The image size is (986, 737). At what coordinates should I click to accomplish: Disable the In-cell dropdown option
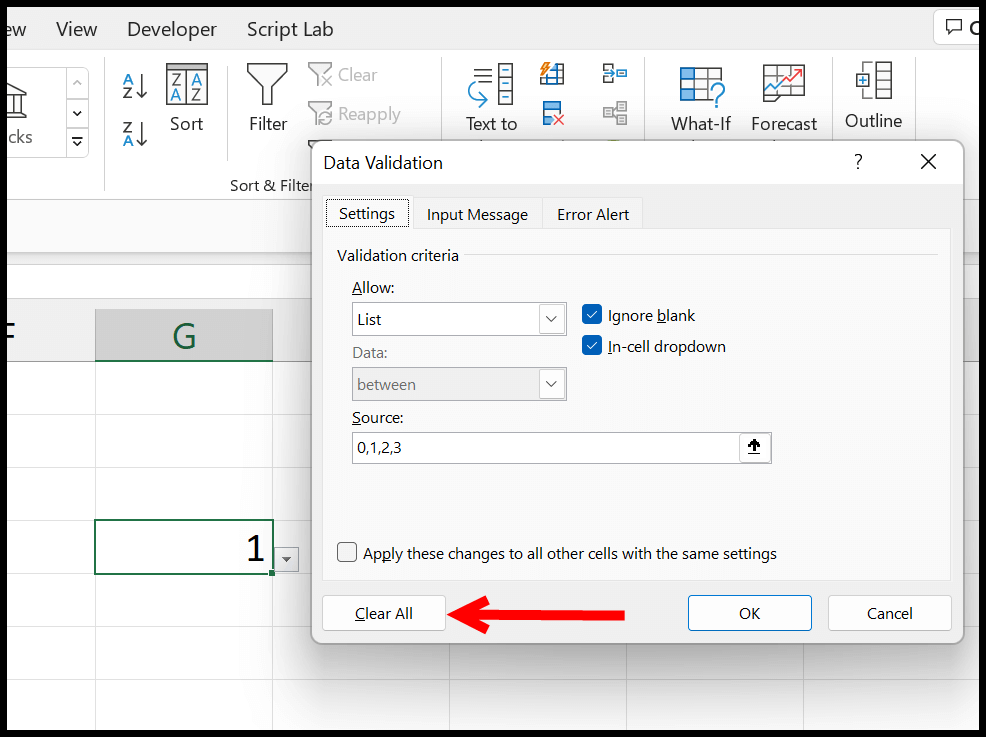tap(592, 347)
